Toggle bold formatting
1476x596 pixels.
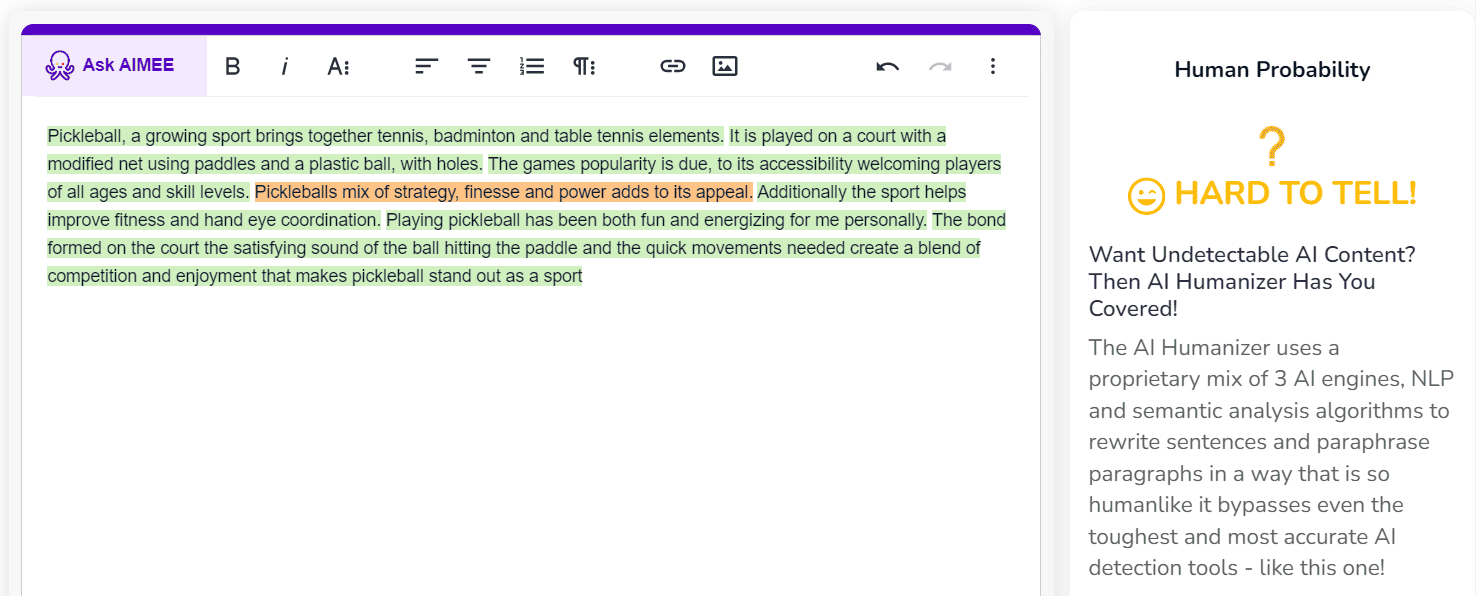[232, 66]
